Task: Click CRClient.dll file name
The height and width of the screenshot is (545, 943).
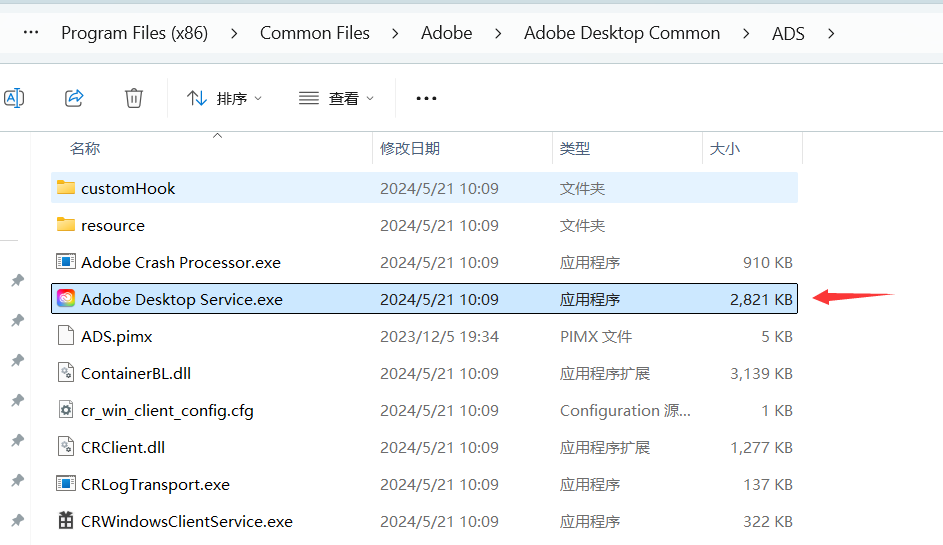Action: click(123, 448)
